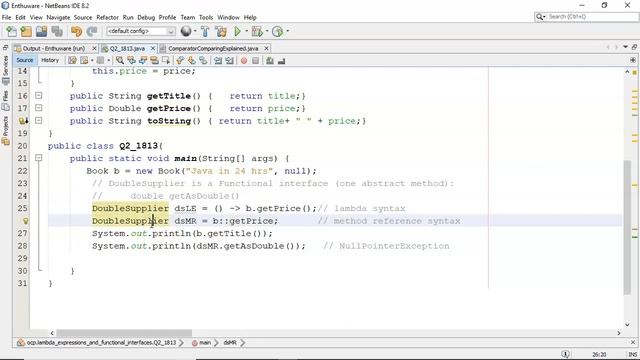
Task: Click lightbulb hint on line 26
Action: click(x=25, y=221)
